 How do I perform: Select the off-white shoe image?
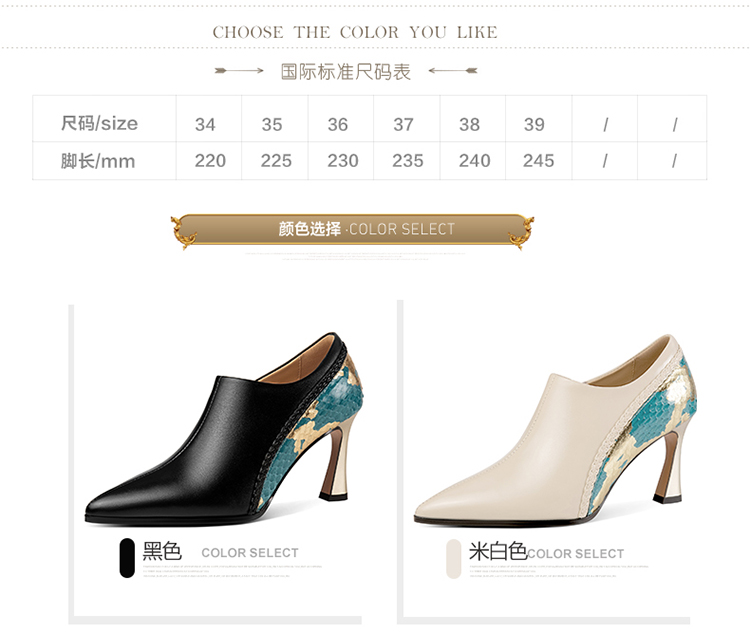555,429
